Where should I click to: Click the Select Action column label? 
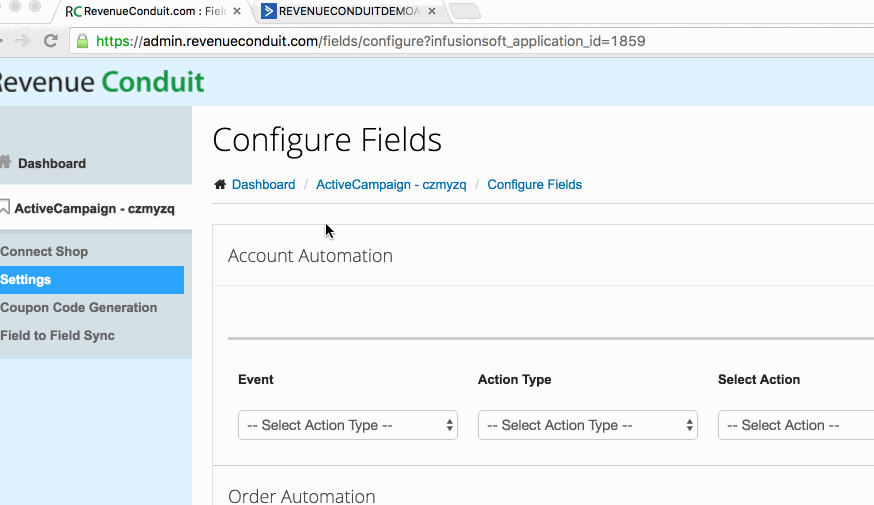point(759,380)
